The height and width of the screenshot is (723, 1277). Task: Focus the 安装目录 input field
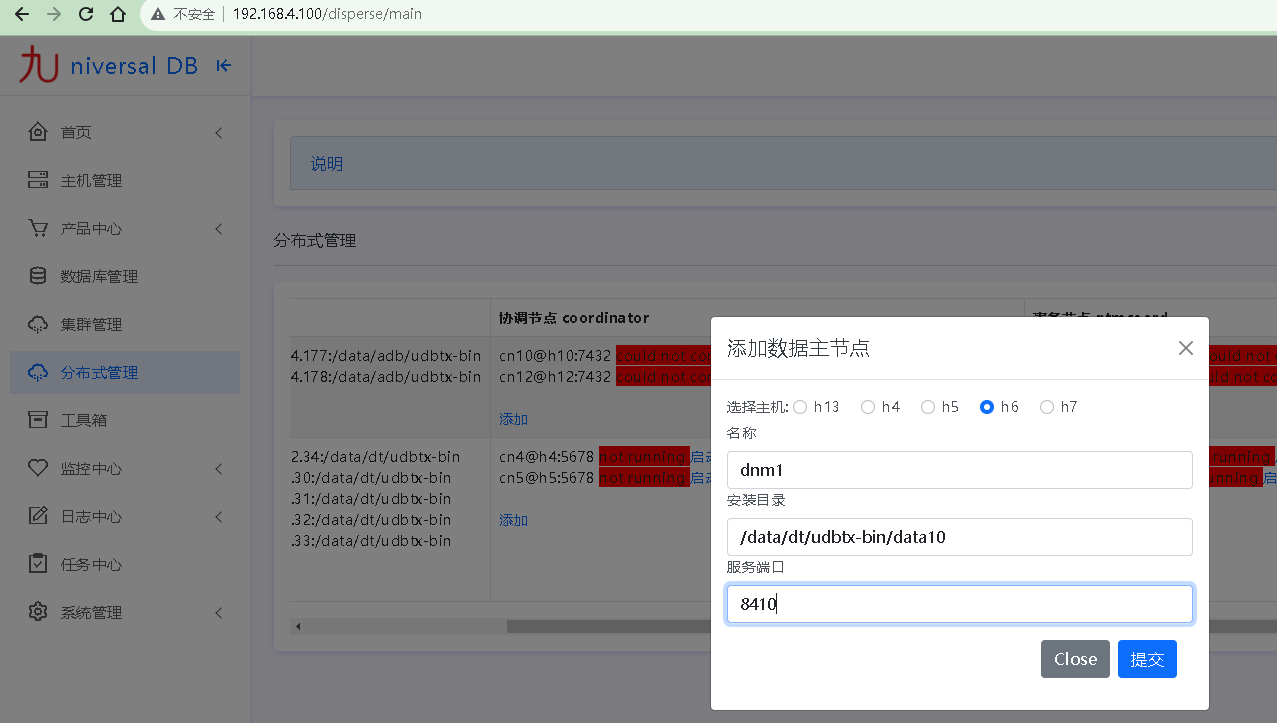point(959,537)
